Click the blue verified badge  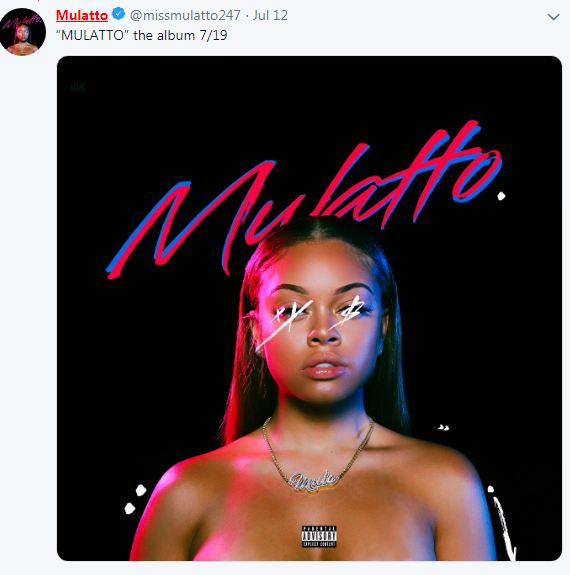click(118, 14)
